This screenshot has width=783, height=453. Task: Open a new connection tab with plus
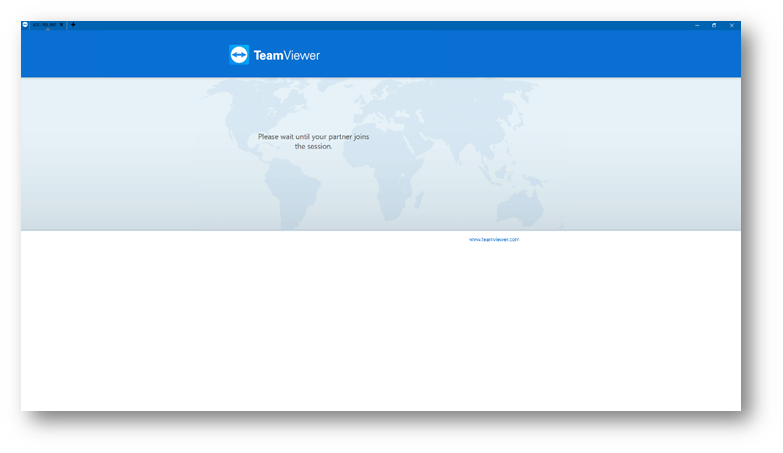coord(73,25)
